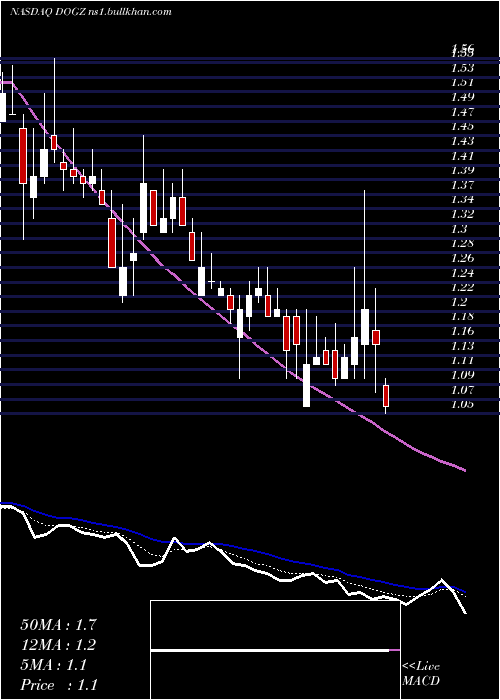This screenshot has height=700, width=500.
Task: Click the 1.26 price axis label
Action: tap(462, 258)
